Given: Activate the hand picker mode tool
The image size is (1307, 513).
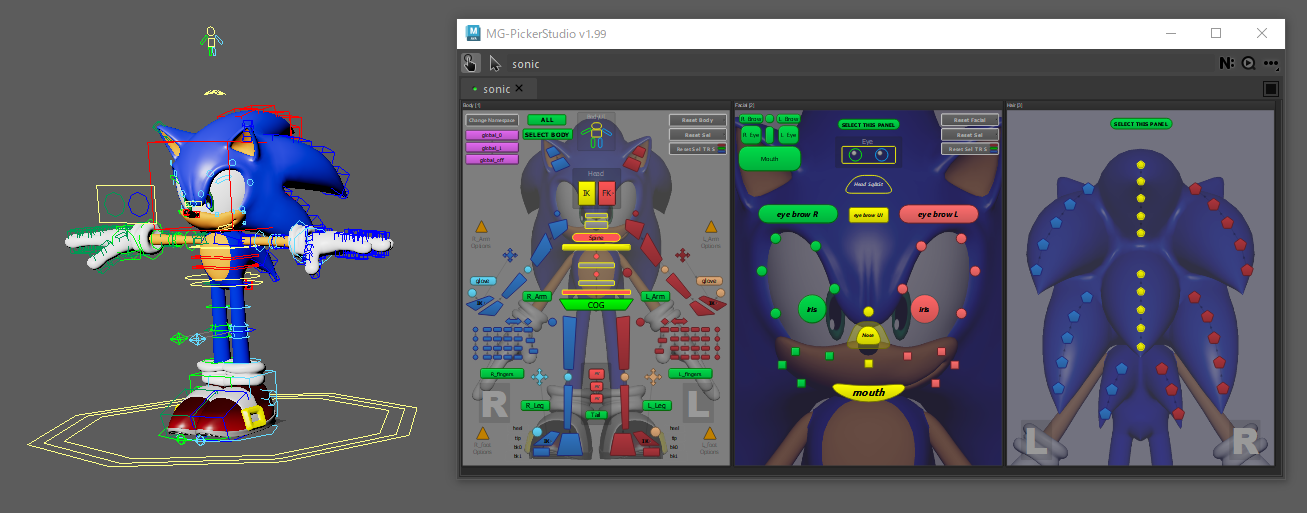Looking at the screenshot, I should 470,63.
